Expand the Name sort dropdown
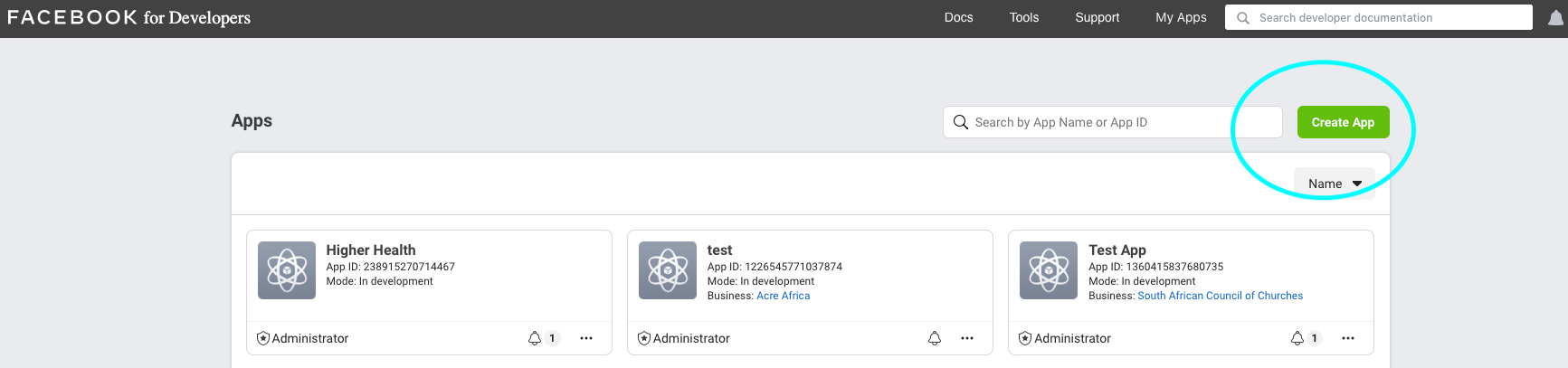 tap(1335, 184)
